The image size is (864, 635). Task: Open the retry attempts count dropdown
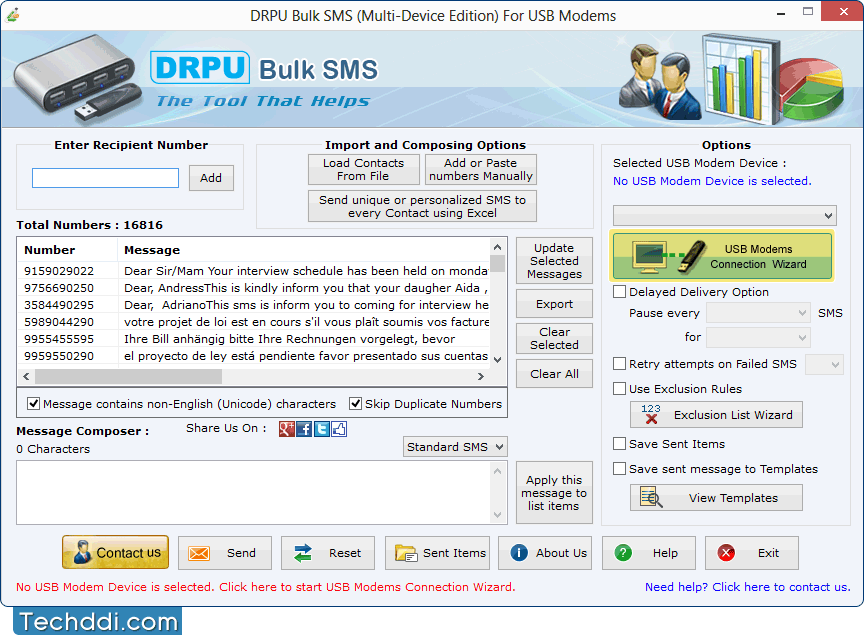coord(824,364)
